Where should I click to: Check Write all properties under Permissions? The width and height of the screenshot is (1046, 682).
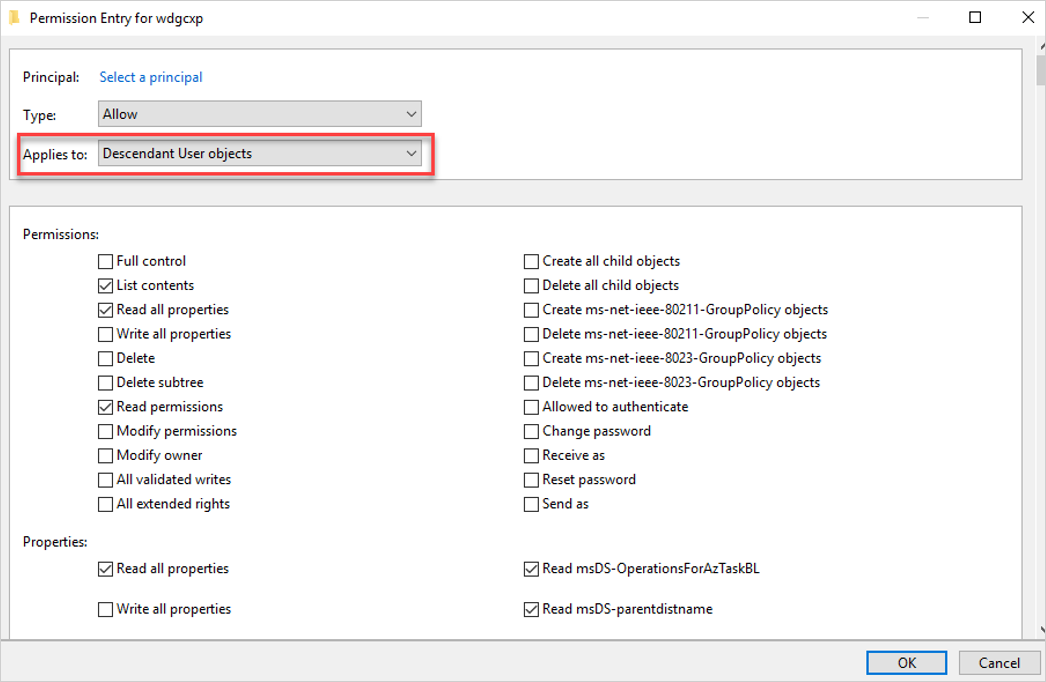(105, 334)
